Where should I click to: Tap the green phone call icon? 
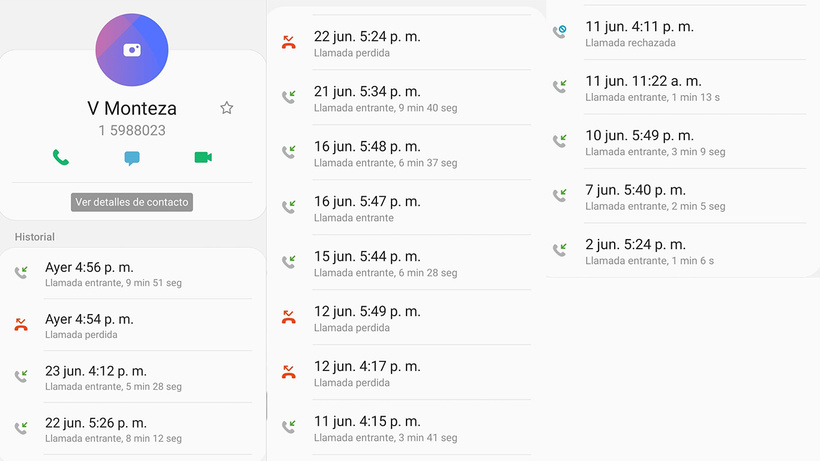point(61,157)
